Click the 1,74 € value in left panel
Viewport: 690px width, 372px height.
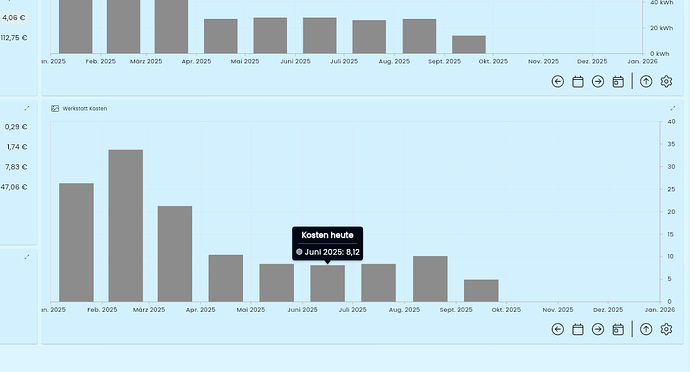17,147
